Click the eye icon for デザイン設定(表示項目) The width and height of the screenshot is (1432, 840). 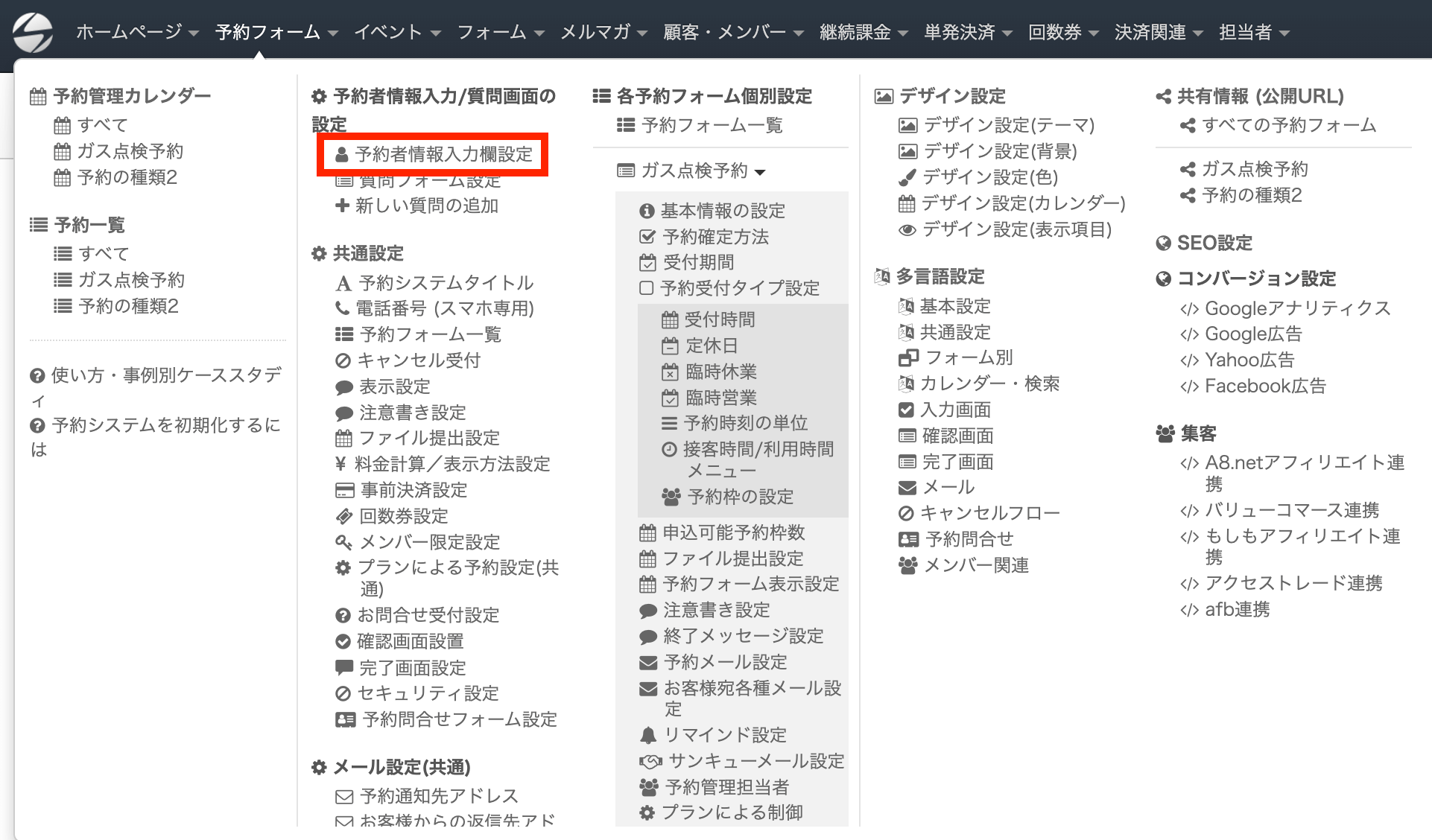tap(907, 230)
